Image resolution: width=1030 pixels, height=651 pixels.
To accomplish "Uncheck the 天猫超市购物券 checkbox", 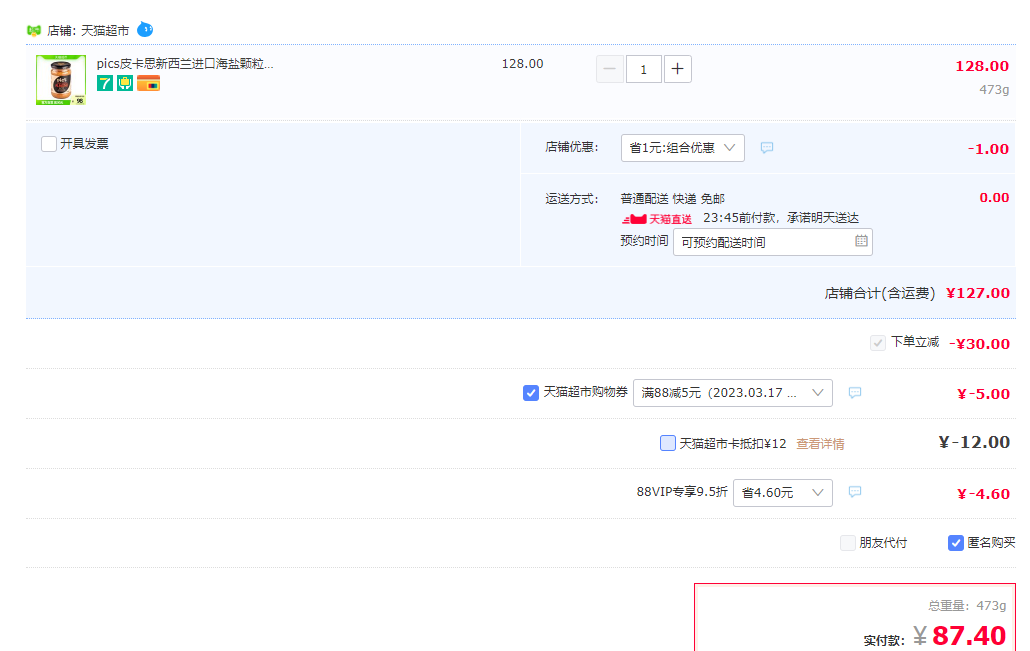I will pos(531,393).
